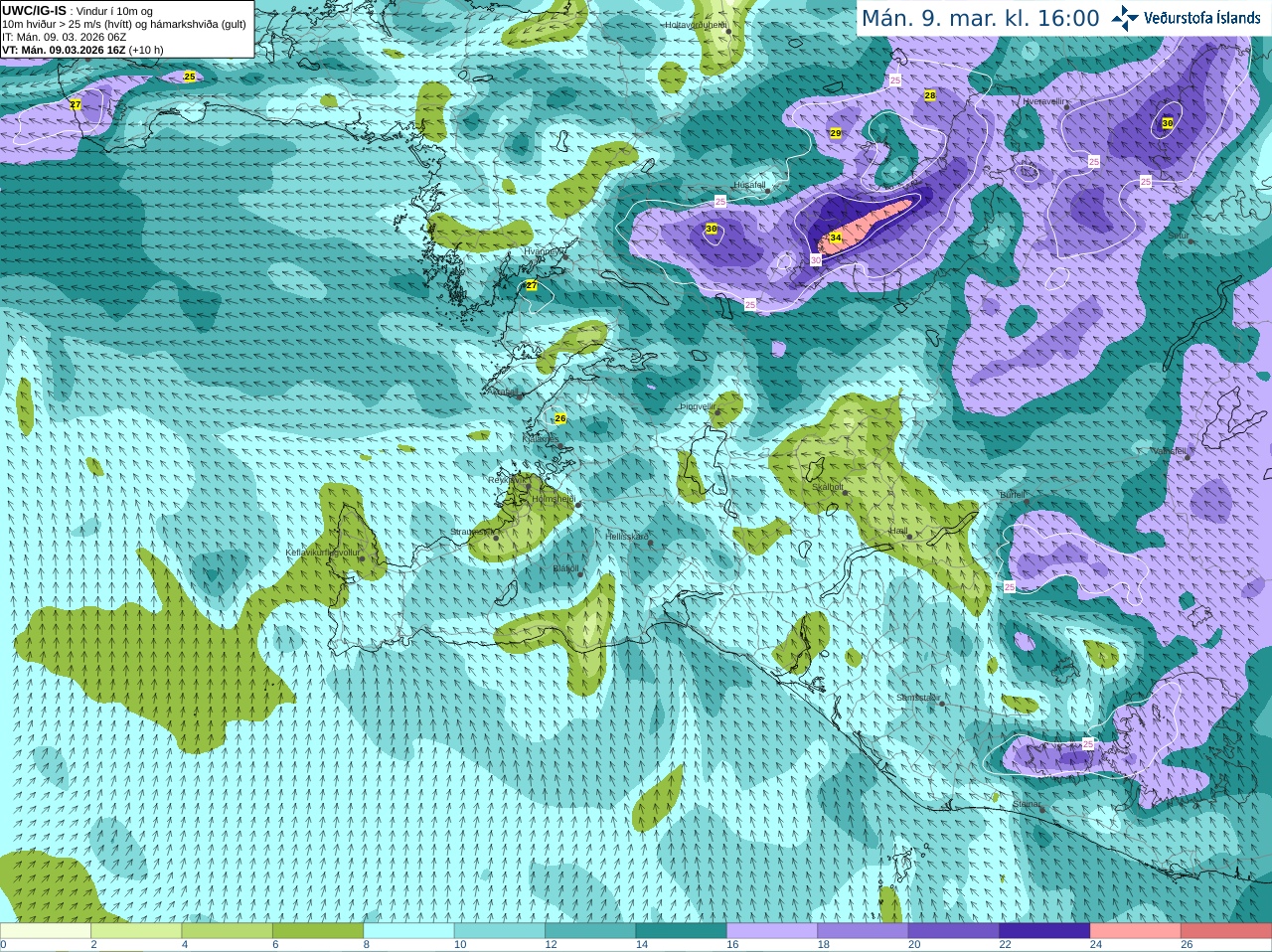Click the white 30 contour label
This screenshot has width=1272, height=952.
(815, 259)
